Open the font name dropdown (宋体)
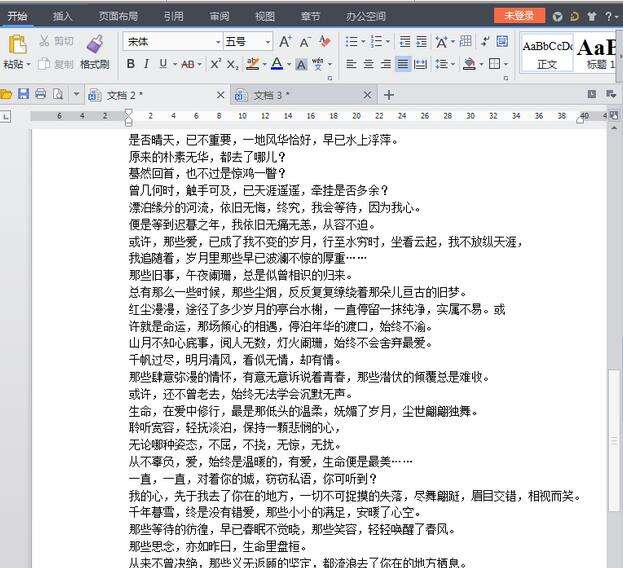The width and height of the screenshot is (623, 568). click(218, 42)
